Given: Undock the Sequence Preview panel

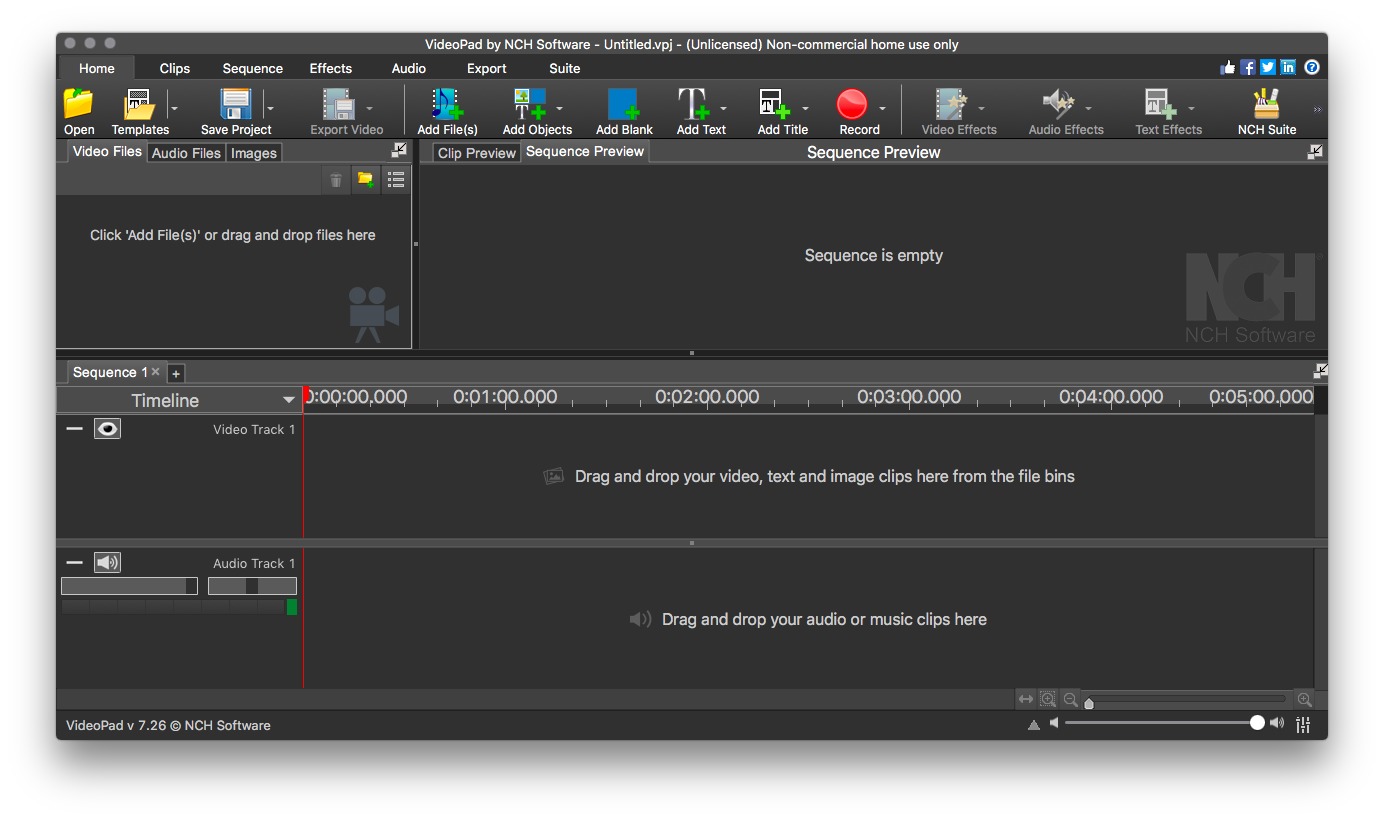Looking at the screenshot, I should [1315, 152].
